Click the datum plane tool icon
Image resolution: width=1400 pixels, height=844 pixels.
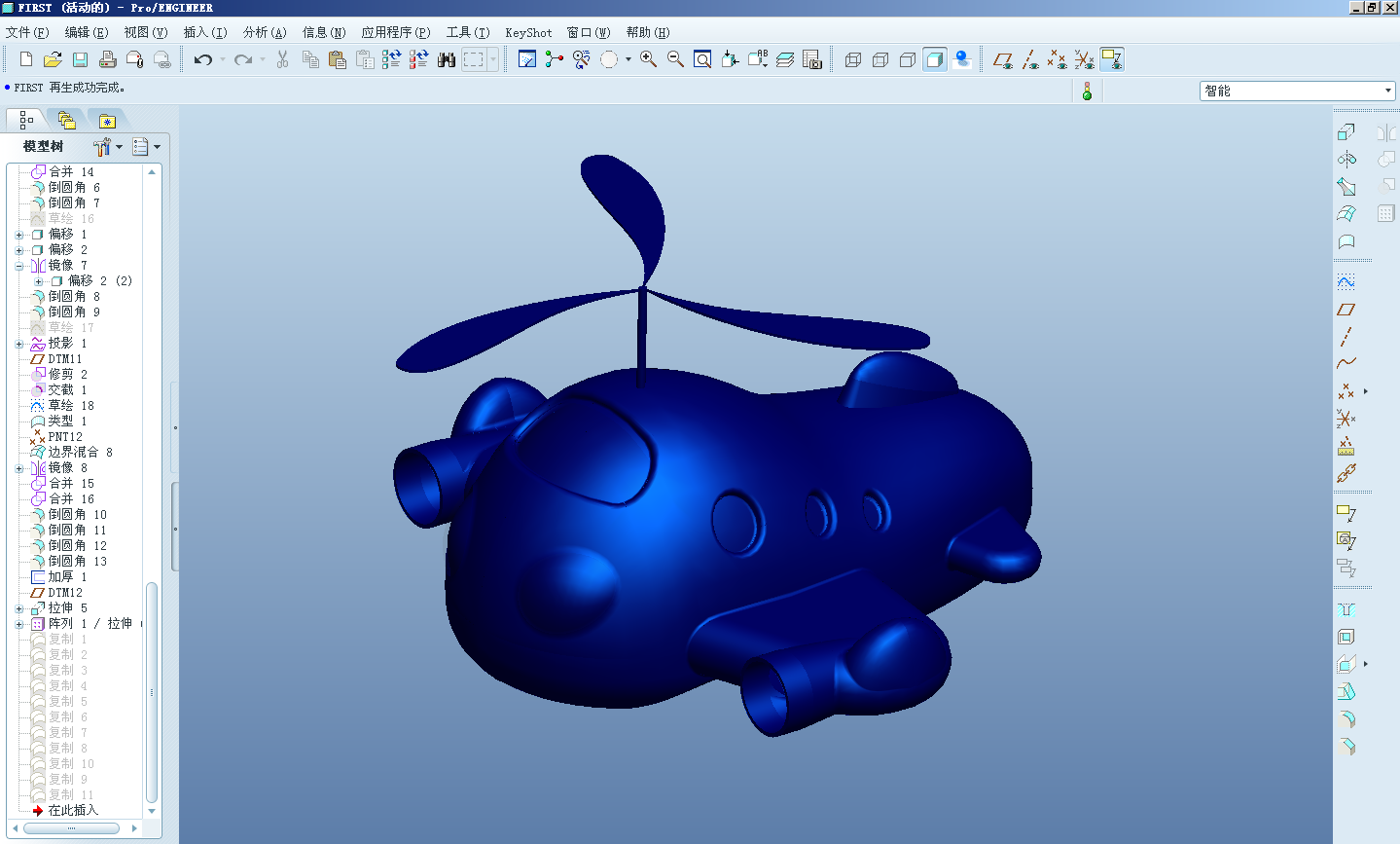point(1346,310)
